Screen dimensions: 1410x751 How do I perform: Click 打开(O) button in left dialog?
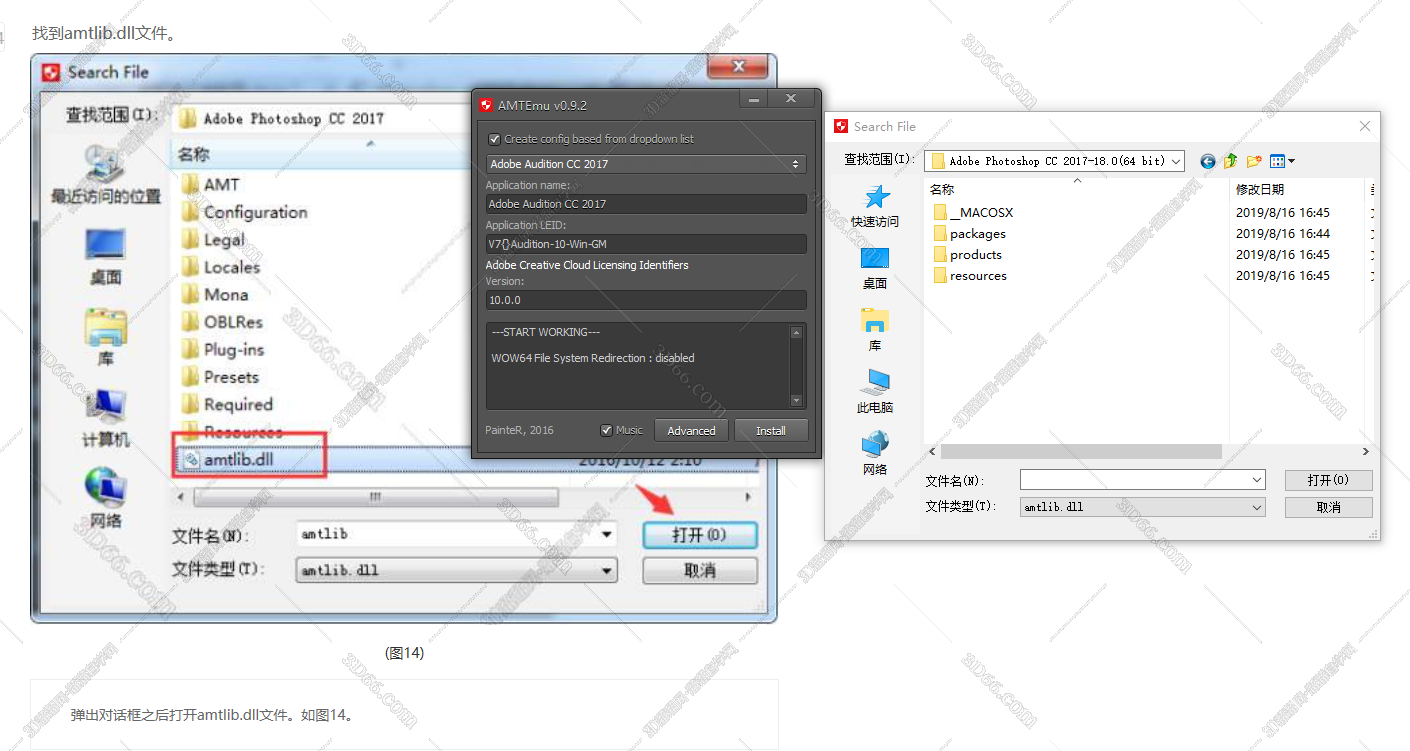click(x=700, y=535)
